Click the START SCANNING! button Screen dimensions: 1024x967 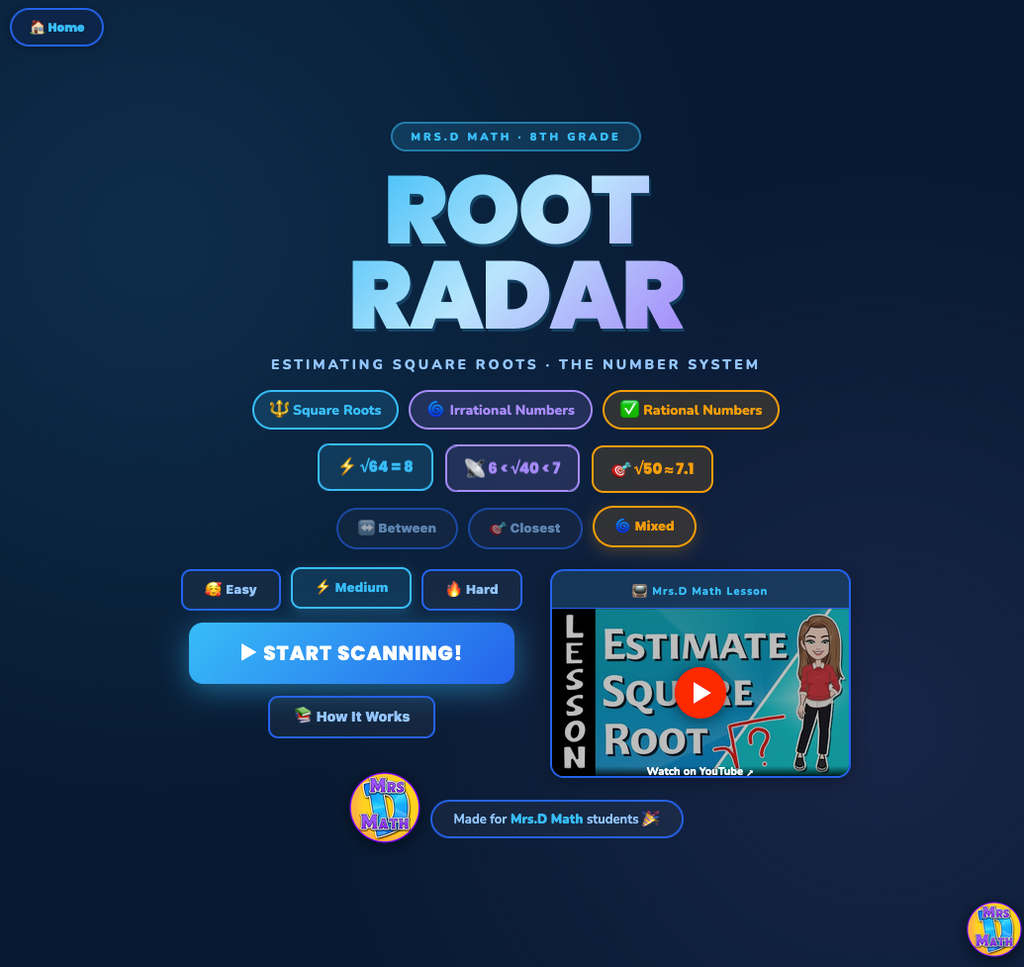(351, 653)
